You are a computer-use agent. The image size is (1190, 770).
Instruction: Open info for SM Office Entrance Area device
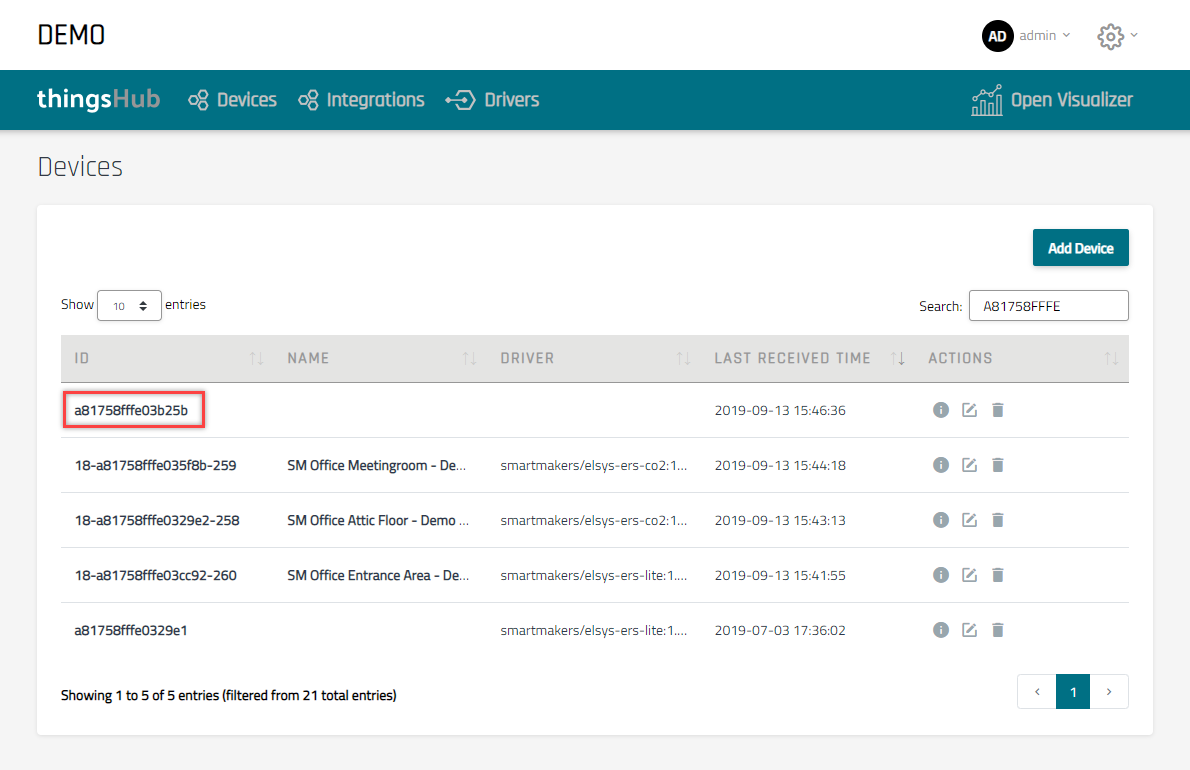point(940,575)
